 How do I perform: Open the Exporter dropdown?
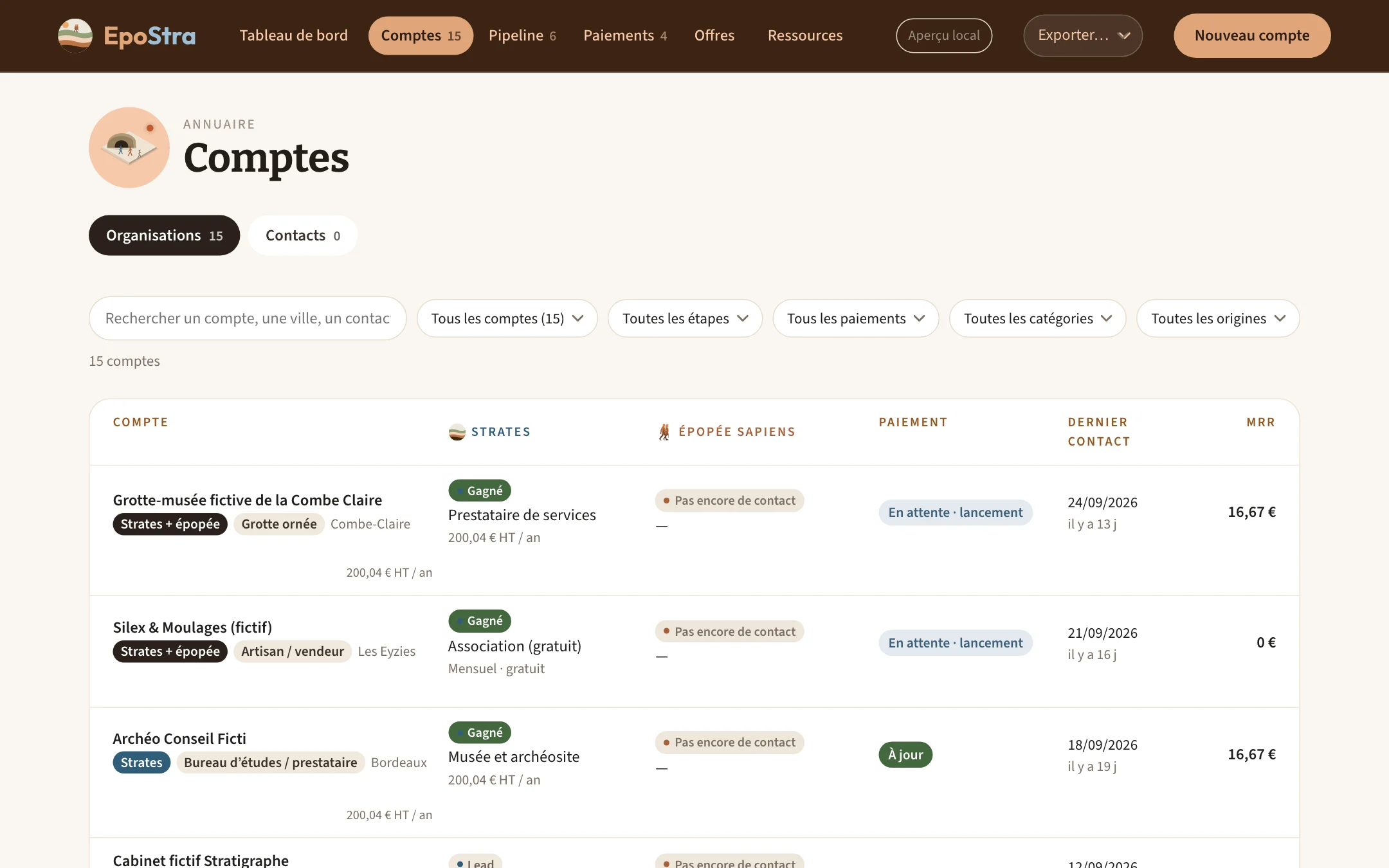(1083, 35)
